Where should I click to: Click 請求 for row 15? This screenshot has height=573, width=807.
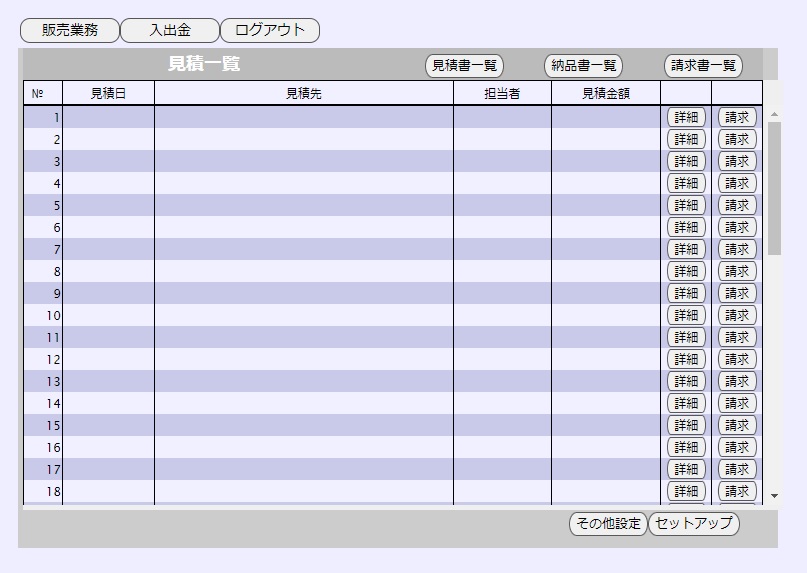737,426
